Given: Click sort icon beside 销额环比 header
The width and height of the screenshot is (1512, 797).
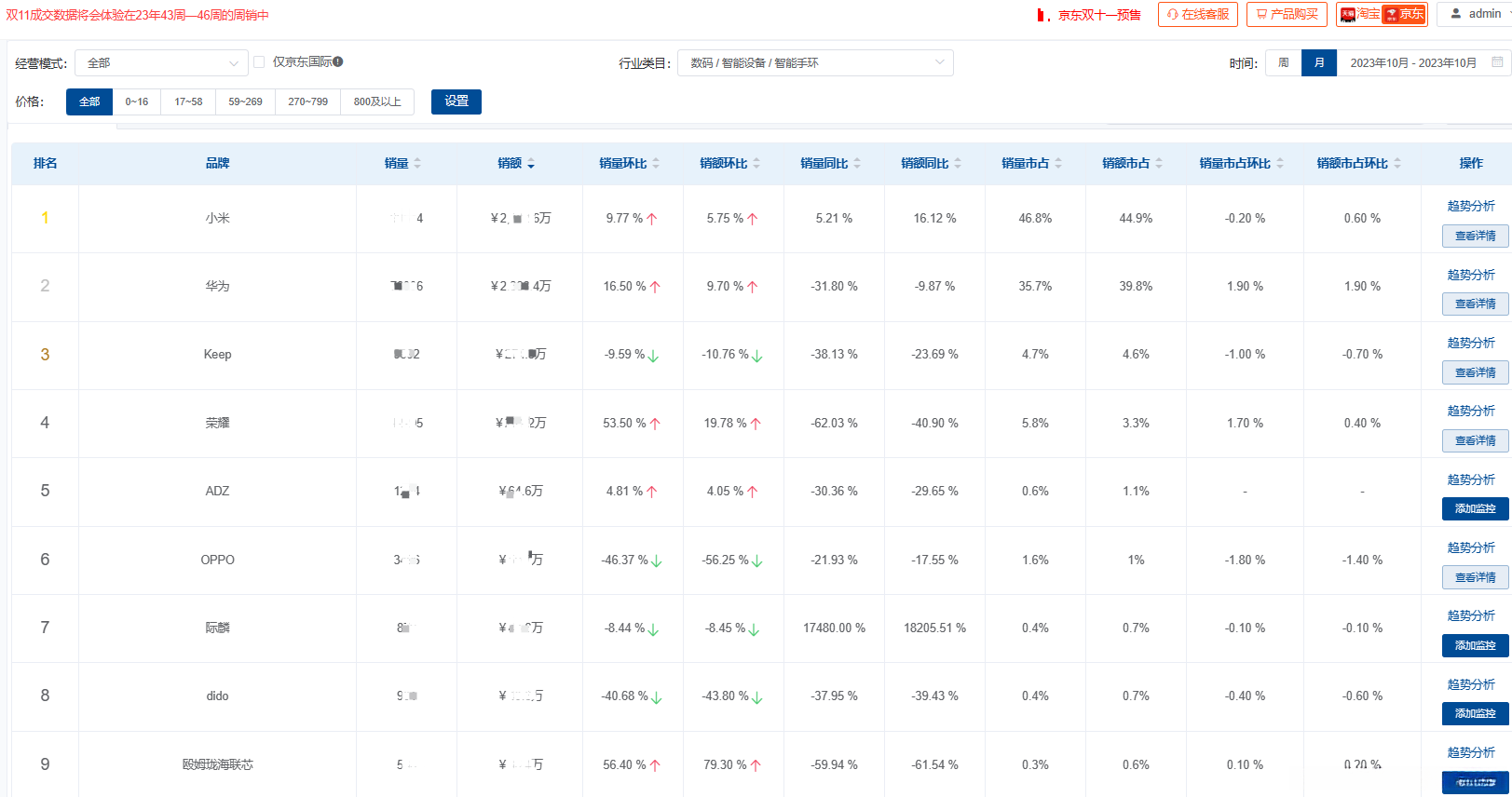Looking at the screenshot, I should click(x=756, y=164).
